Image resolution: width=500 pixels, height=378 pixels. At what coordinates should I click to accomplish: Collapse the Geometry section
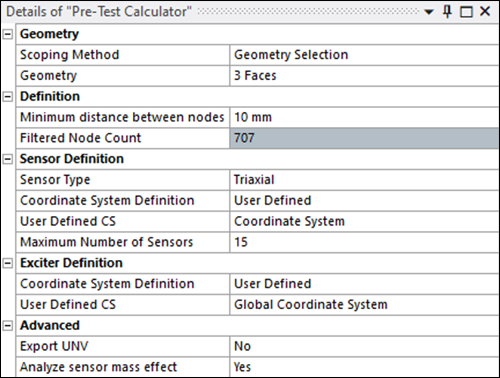coord(8,34)
